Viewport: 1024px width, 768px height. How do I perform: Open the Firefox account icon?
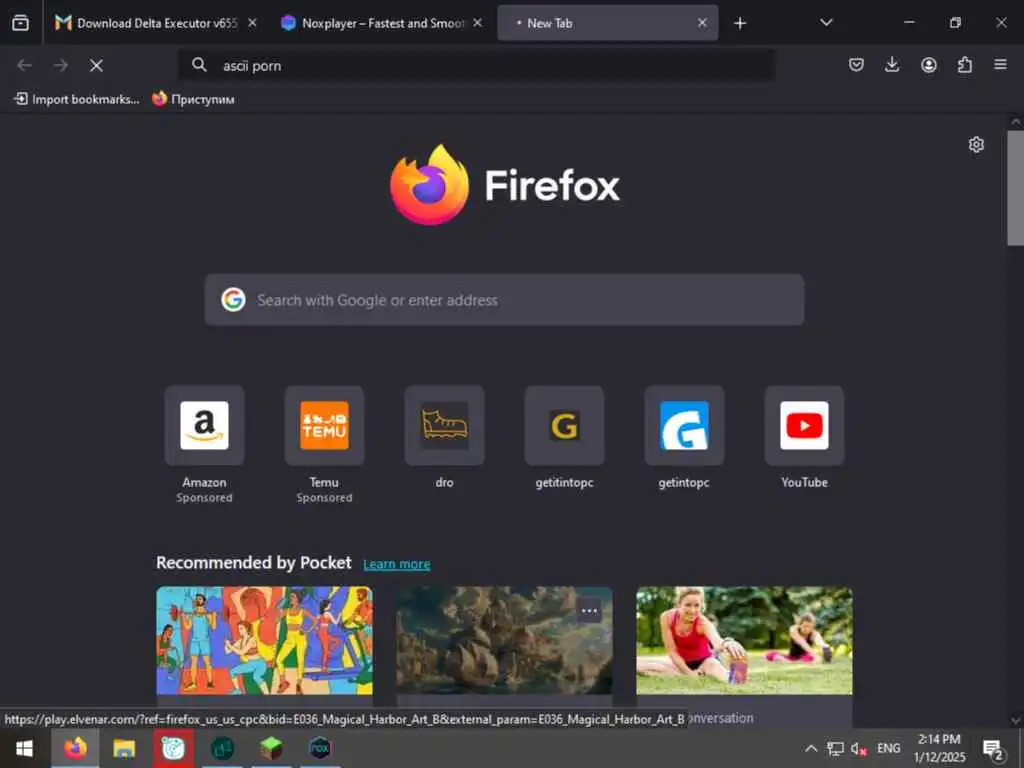coord(929,65)
